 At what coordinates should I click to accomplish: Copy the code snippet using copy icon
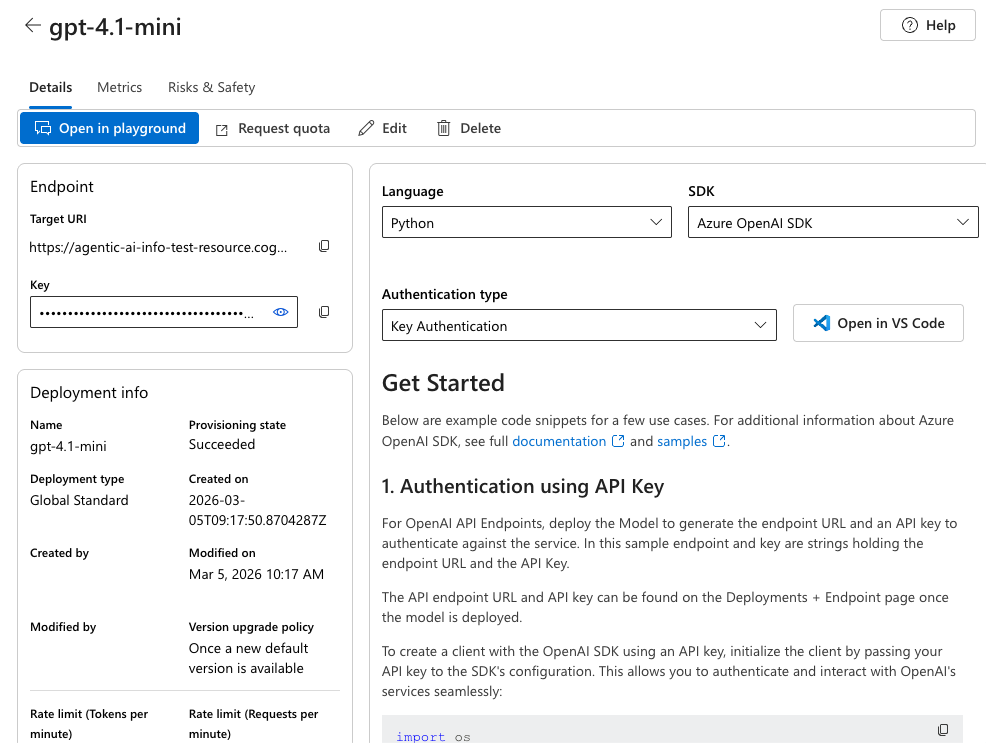click(943, 730)
